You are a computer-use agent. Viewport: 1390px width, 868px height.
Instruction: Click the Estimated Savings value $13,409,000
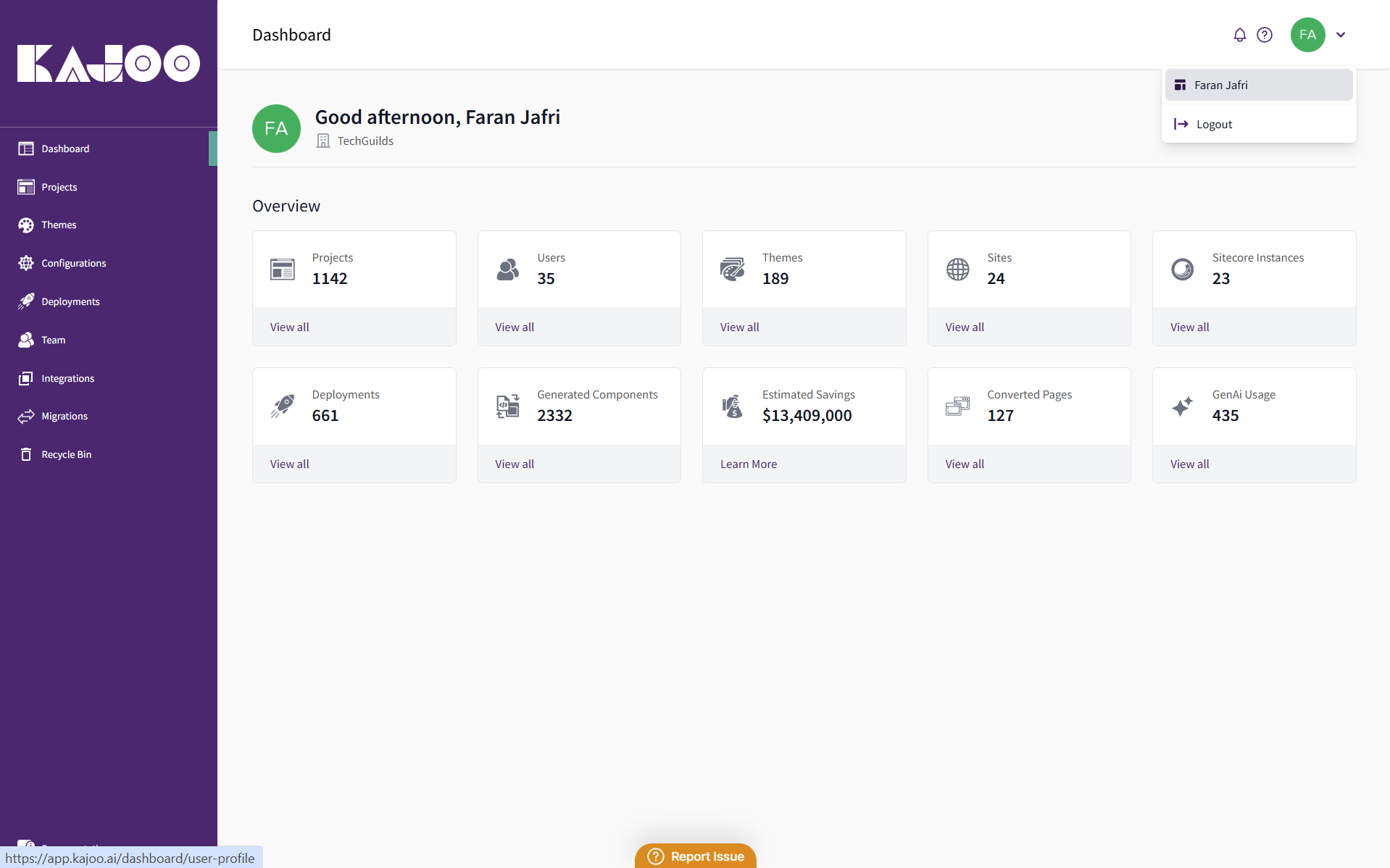(807, 415)
